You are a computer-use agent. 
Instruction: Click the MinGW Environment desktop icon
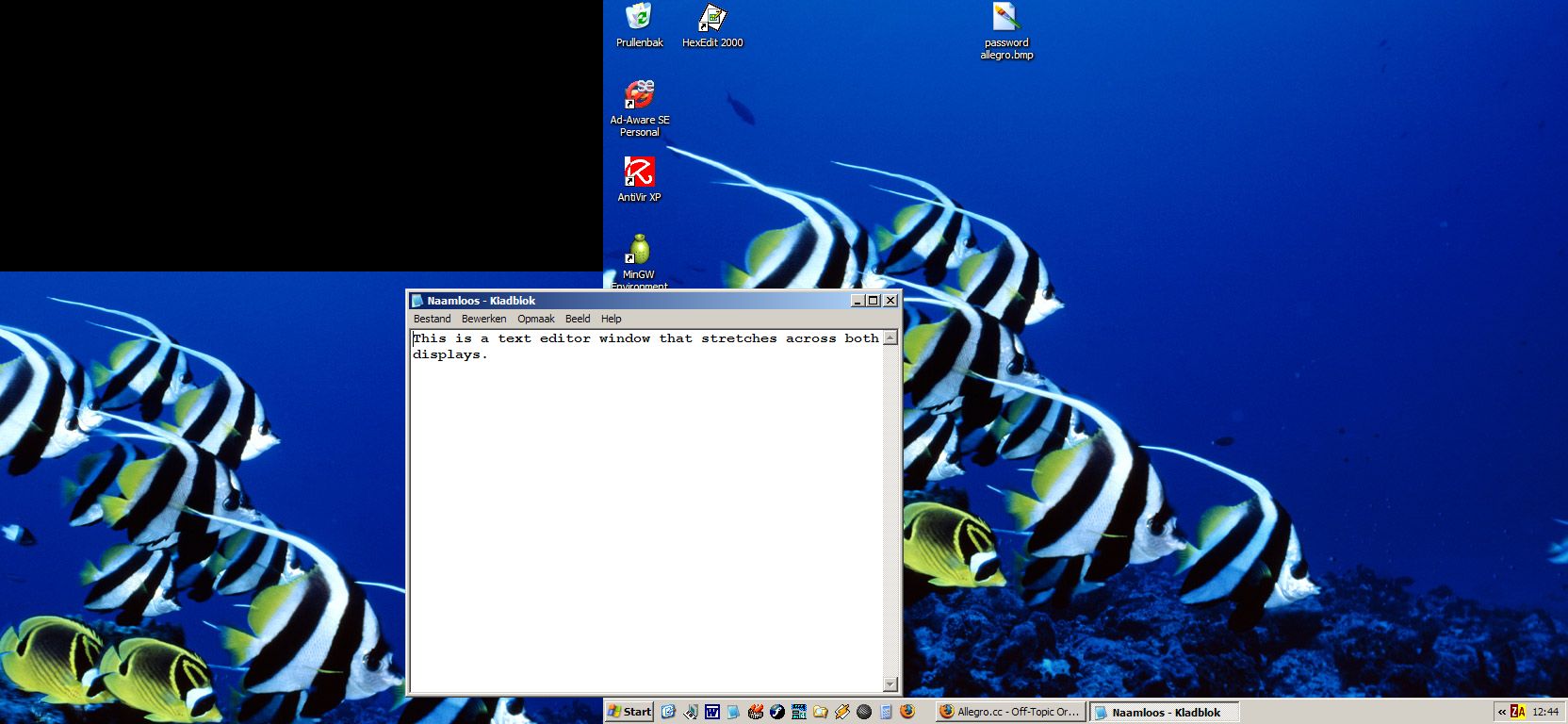pyautogui.click(x=639, y=250)
